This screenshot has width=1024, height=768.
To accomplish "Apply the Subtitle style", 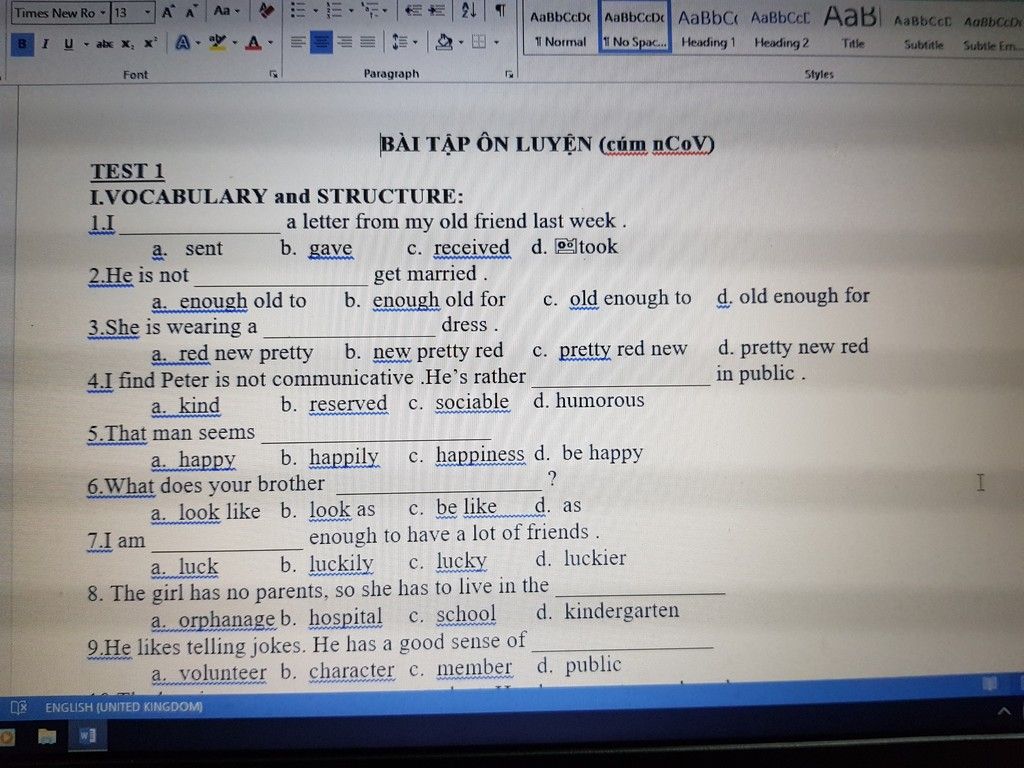I will (x=923, y=31).
